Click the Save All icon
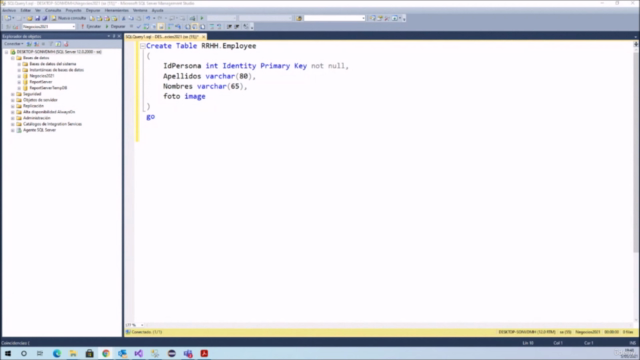The width and height of the screenshot is (640, 360). pos(44,18)
